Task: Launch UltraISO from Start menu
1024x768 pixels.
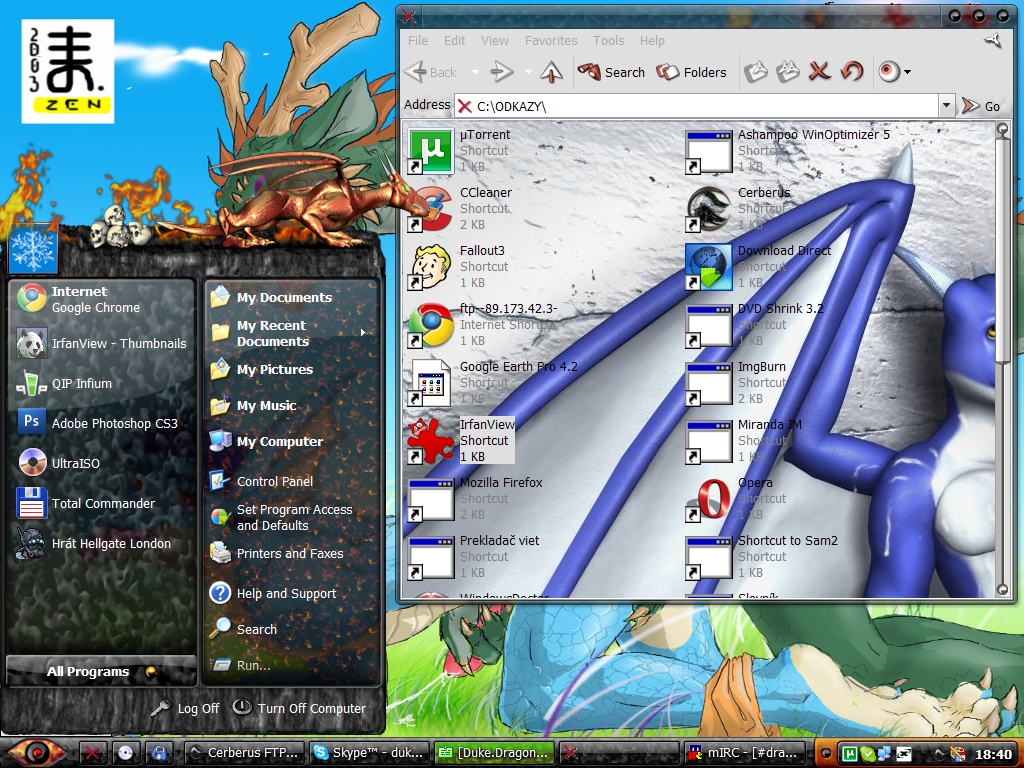Action: point(101,464)
